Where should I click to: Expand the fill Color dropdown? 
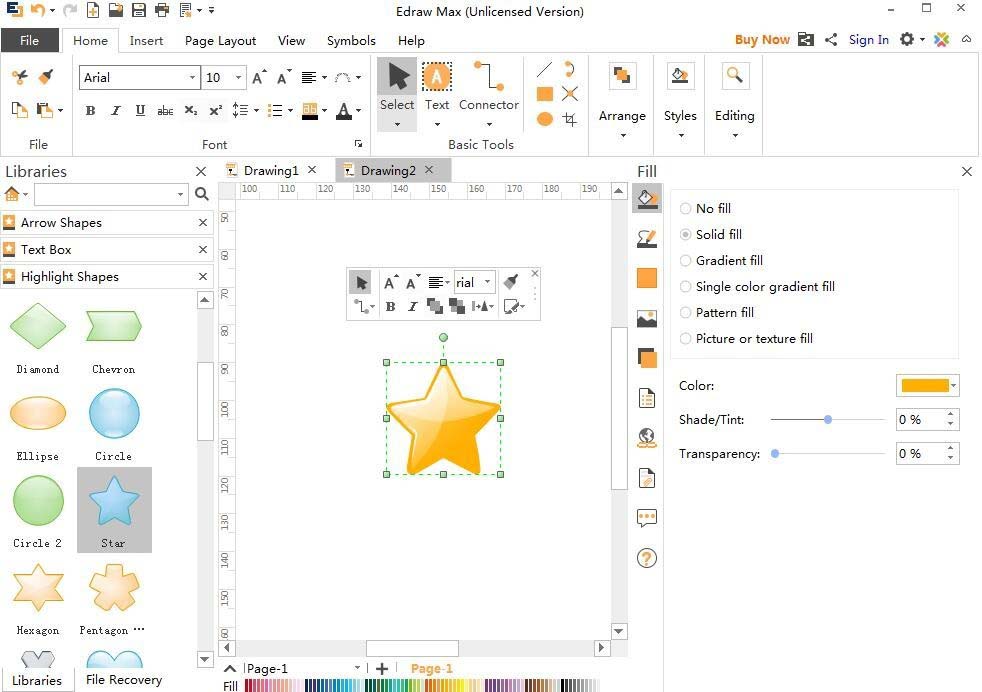[954, 386]
